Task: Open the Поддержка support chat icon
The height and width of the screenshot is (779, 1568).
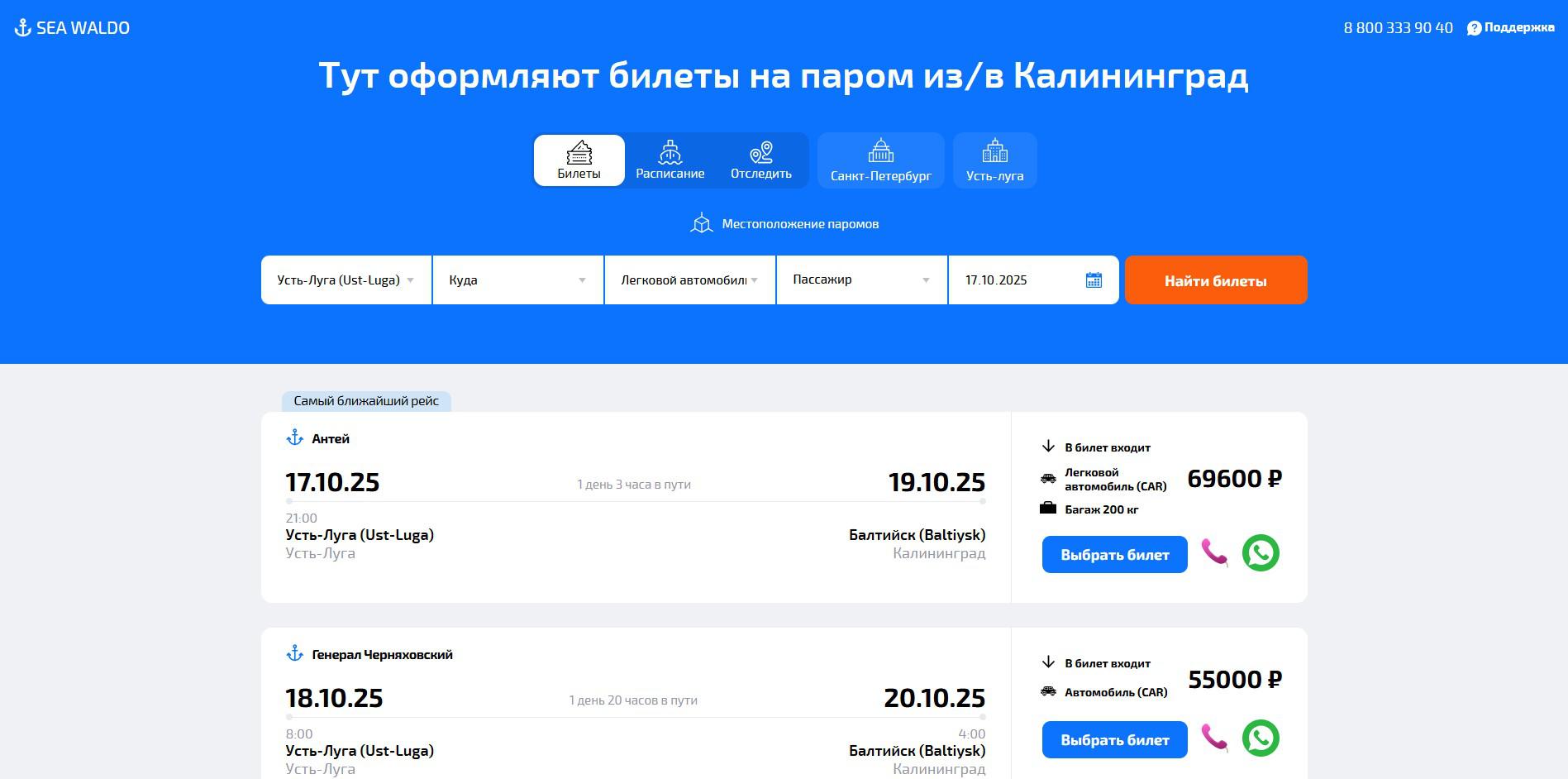Action: tap(1474, 28)
